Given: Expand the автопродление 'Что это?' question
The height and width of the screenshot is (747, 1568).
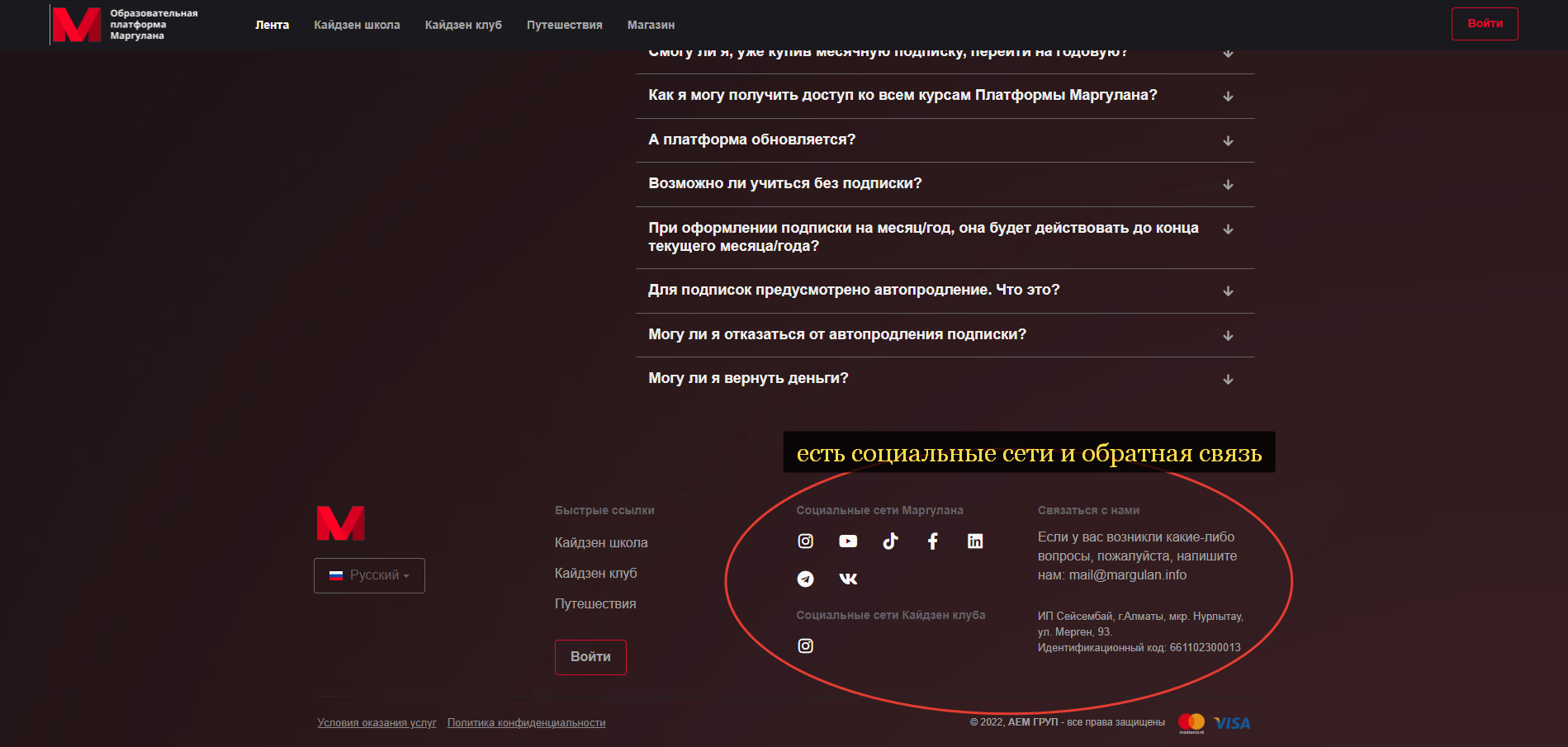Looking at the screenshot, I should click(945, 291).
